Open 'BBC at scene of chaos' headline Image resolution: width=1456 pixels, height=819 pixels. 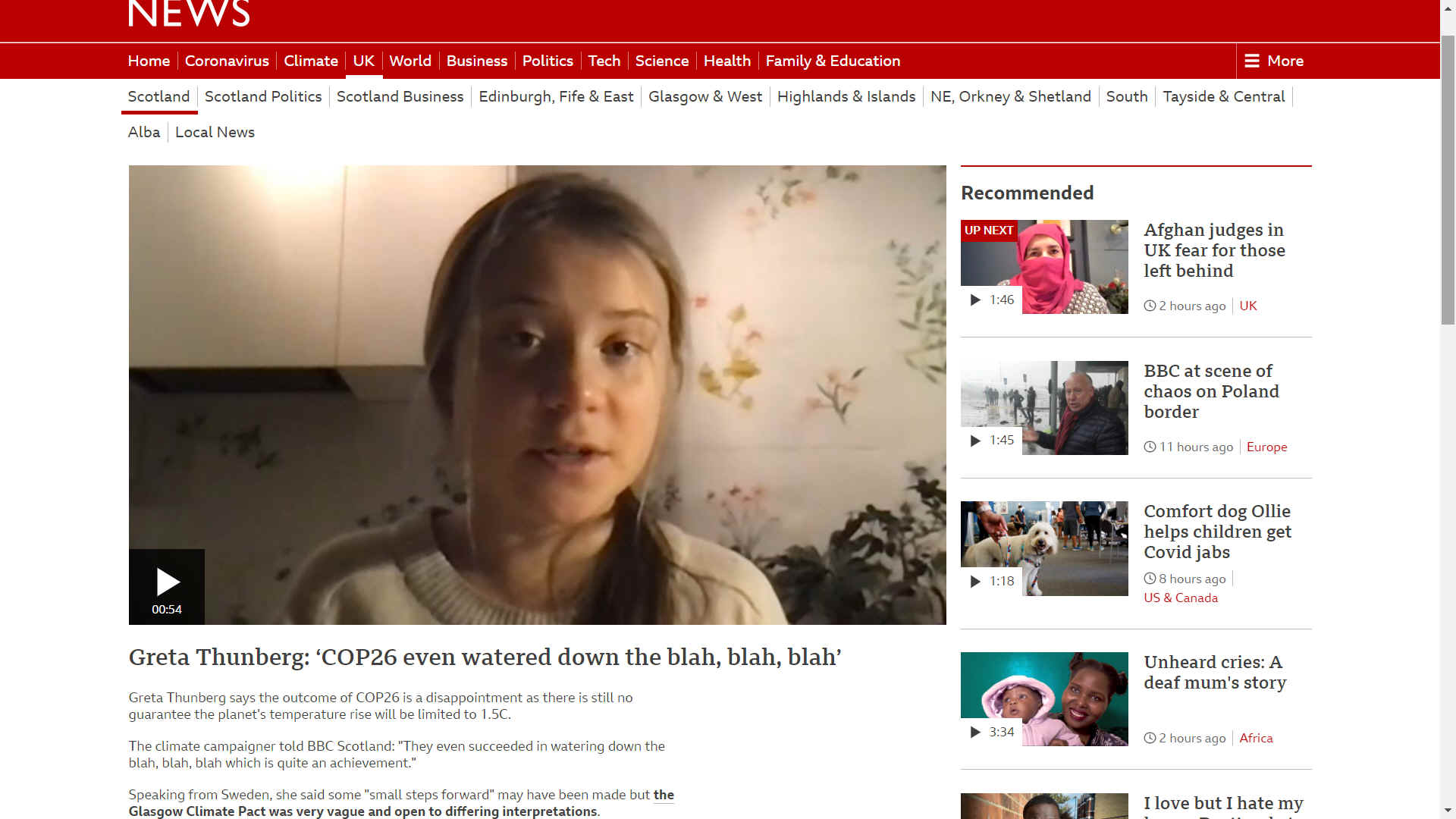coord(1211,391)
